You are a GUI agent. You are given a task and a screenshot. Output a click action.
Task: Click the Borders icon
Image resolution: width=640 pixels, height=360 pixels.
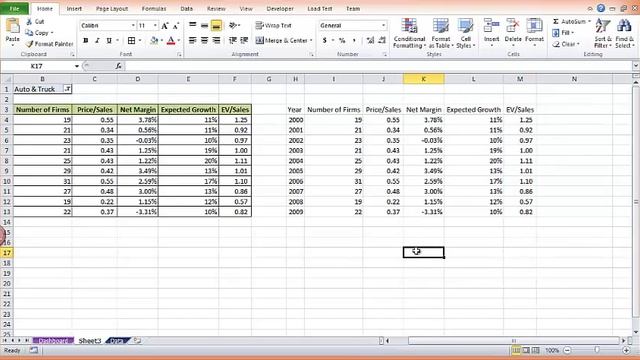131,40
